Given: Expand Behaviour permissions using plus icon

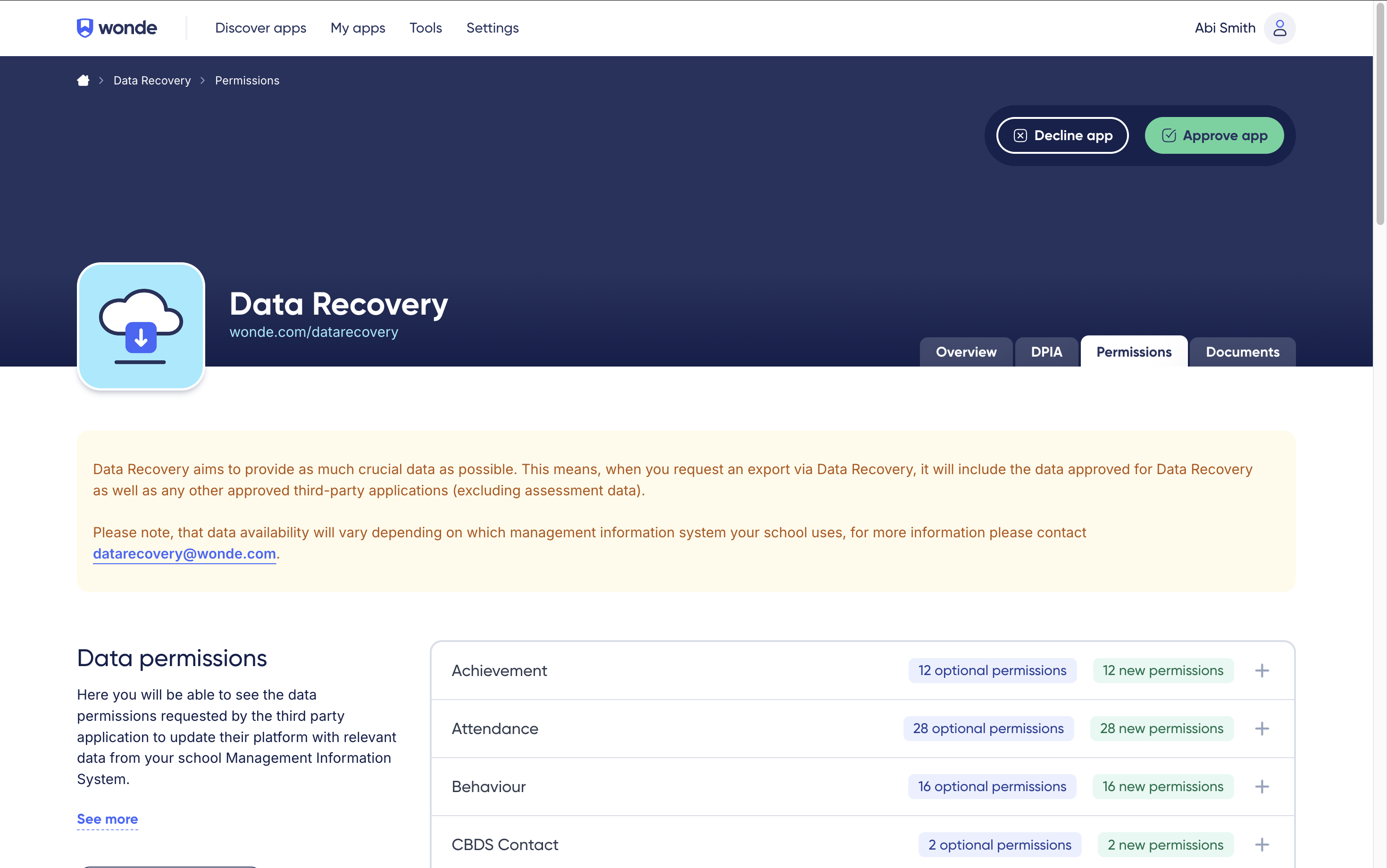Looking at the screenshot, I should 1262,786.
